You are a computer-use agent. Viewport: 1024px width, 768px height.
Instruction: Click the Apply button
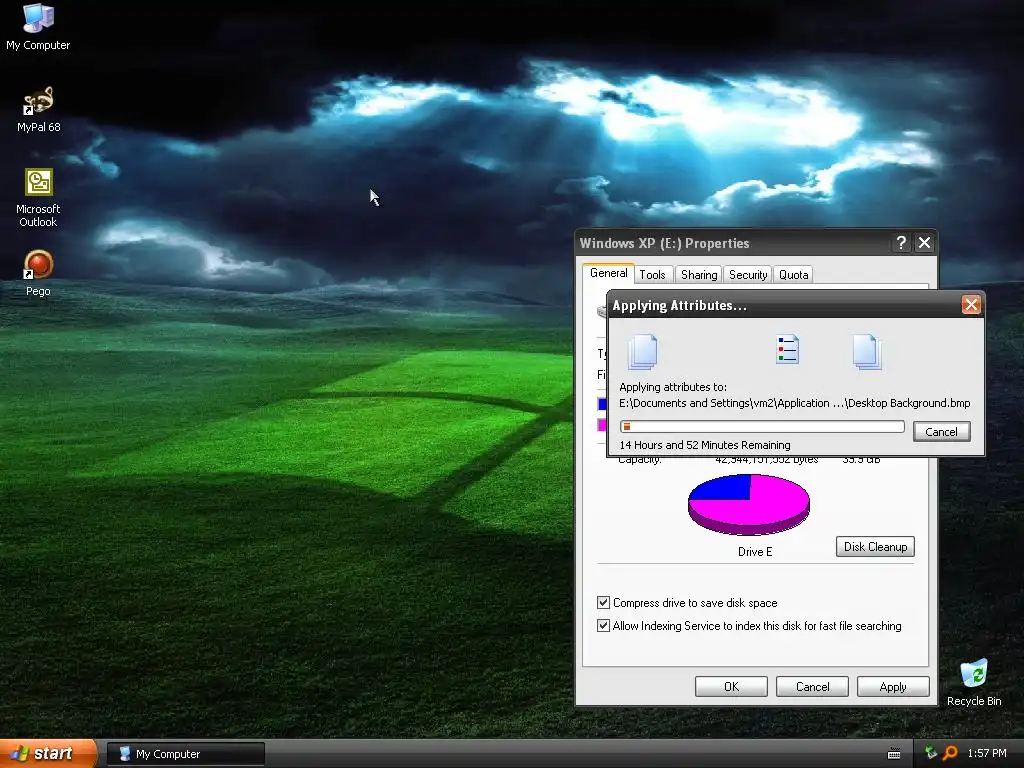click(x=893, y=686)
